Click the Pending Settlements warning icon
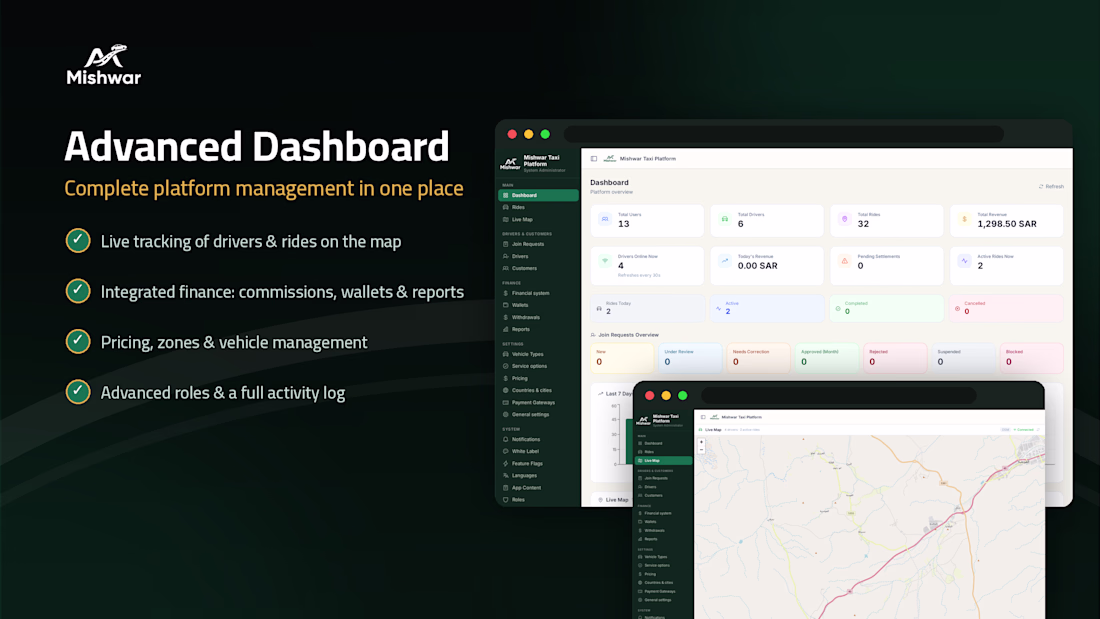This screenshot has width=1100, height=619. pos(845,261)
